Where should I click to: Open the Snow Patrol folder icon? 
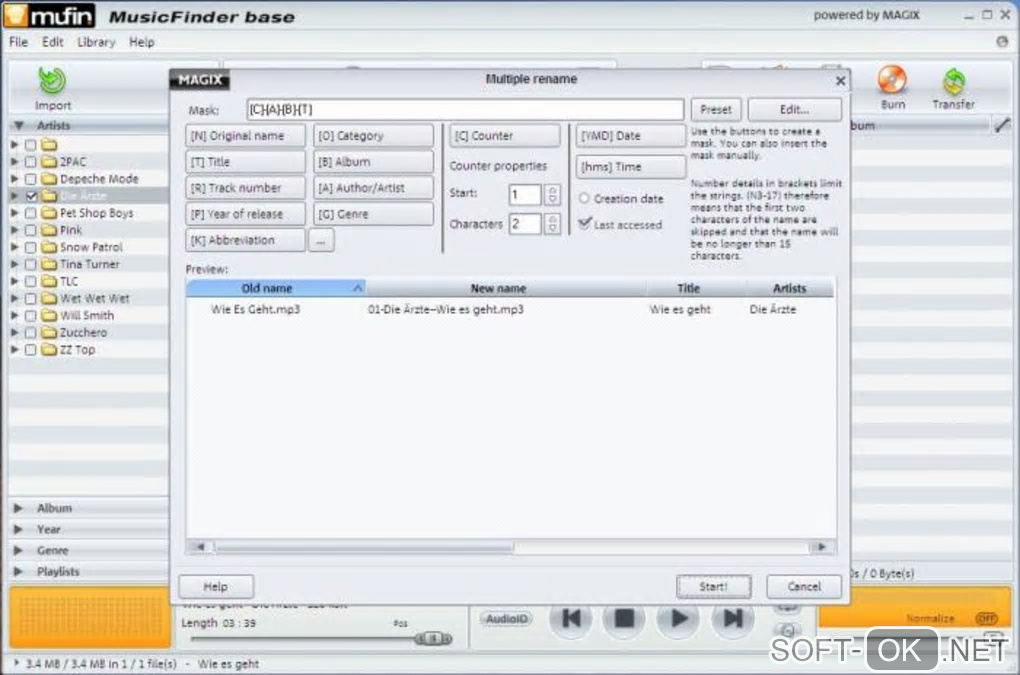[49, 247]
